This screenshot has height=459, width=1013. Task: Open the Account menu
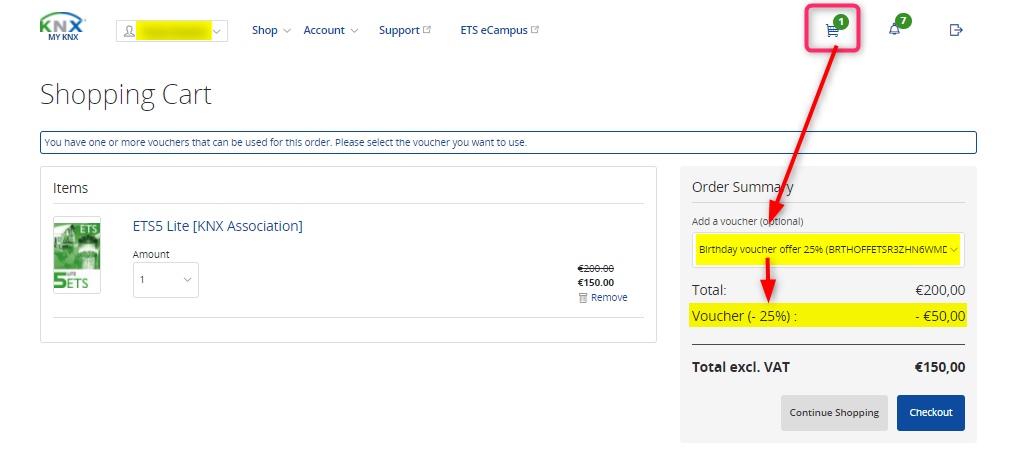pos(331,30)
